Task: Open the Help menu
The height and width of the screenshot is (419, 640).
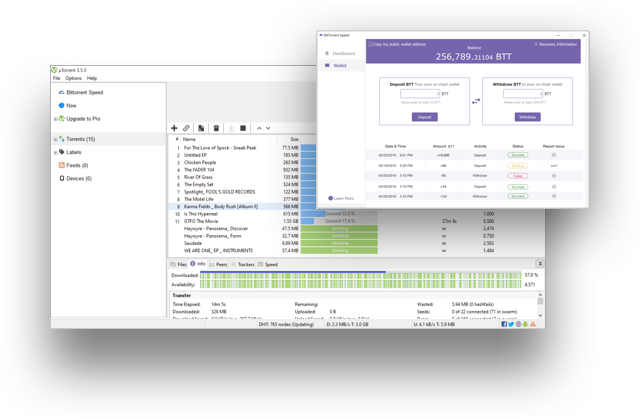Action: (x=92, y=78)
